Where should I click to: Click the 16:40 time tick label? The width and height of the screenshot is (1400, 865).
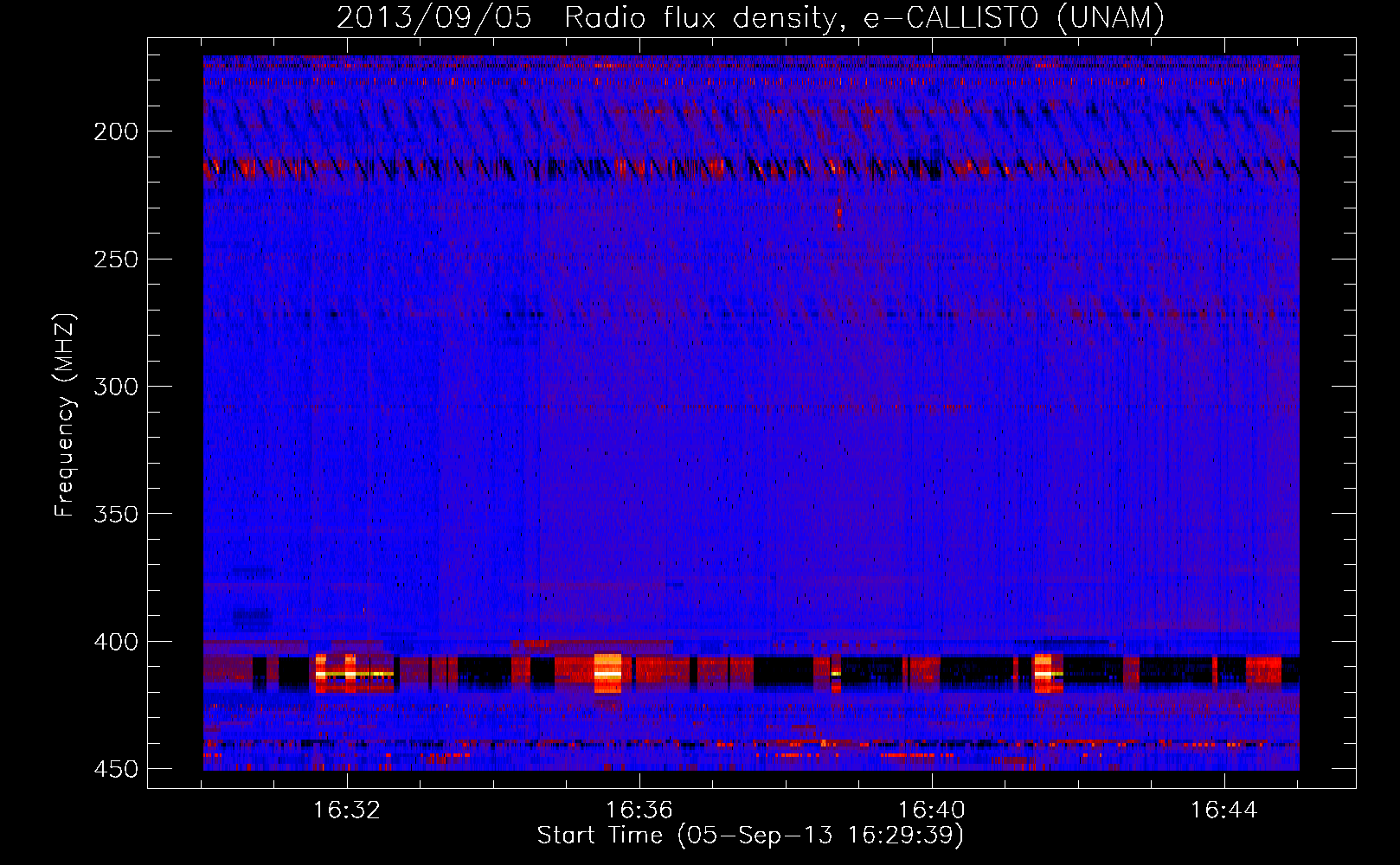tap(932, 811)
